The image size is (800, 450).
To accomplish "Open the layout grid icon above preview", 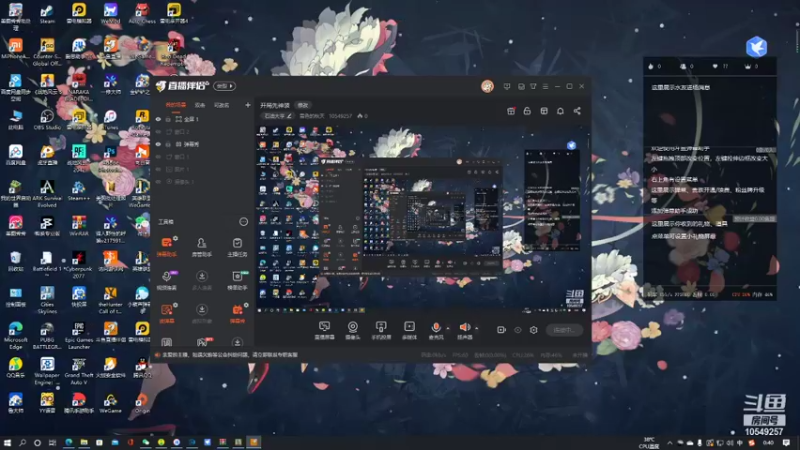I will (x=544, y=111).
